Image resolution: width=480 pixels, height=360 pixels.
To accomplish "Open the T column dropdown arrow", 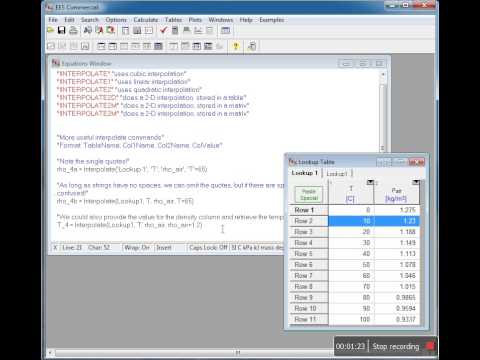I will tap(370, 182).
